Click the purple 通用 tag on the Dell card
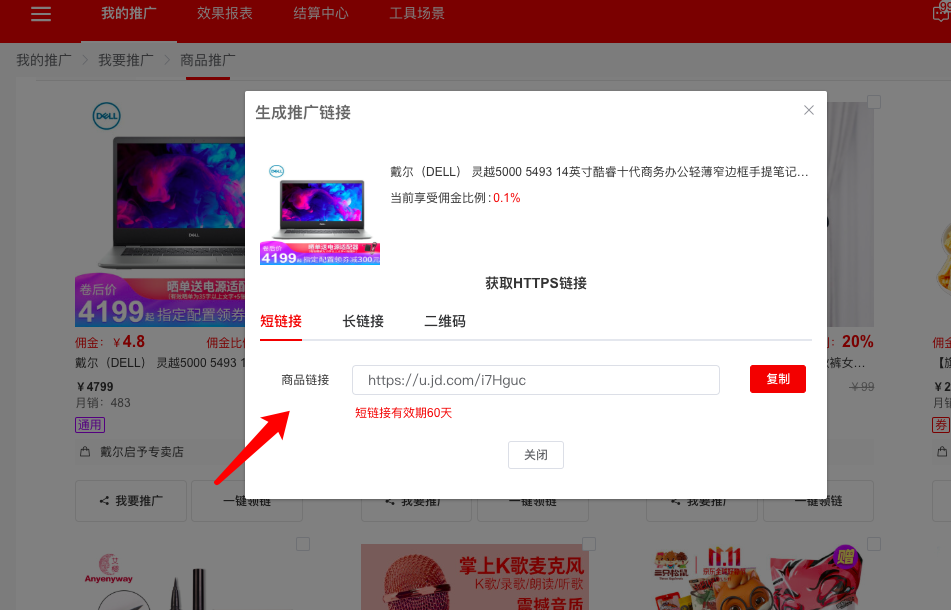Screen dimensions: 951x610 point(90,424)
